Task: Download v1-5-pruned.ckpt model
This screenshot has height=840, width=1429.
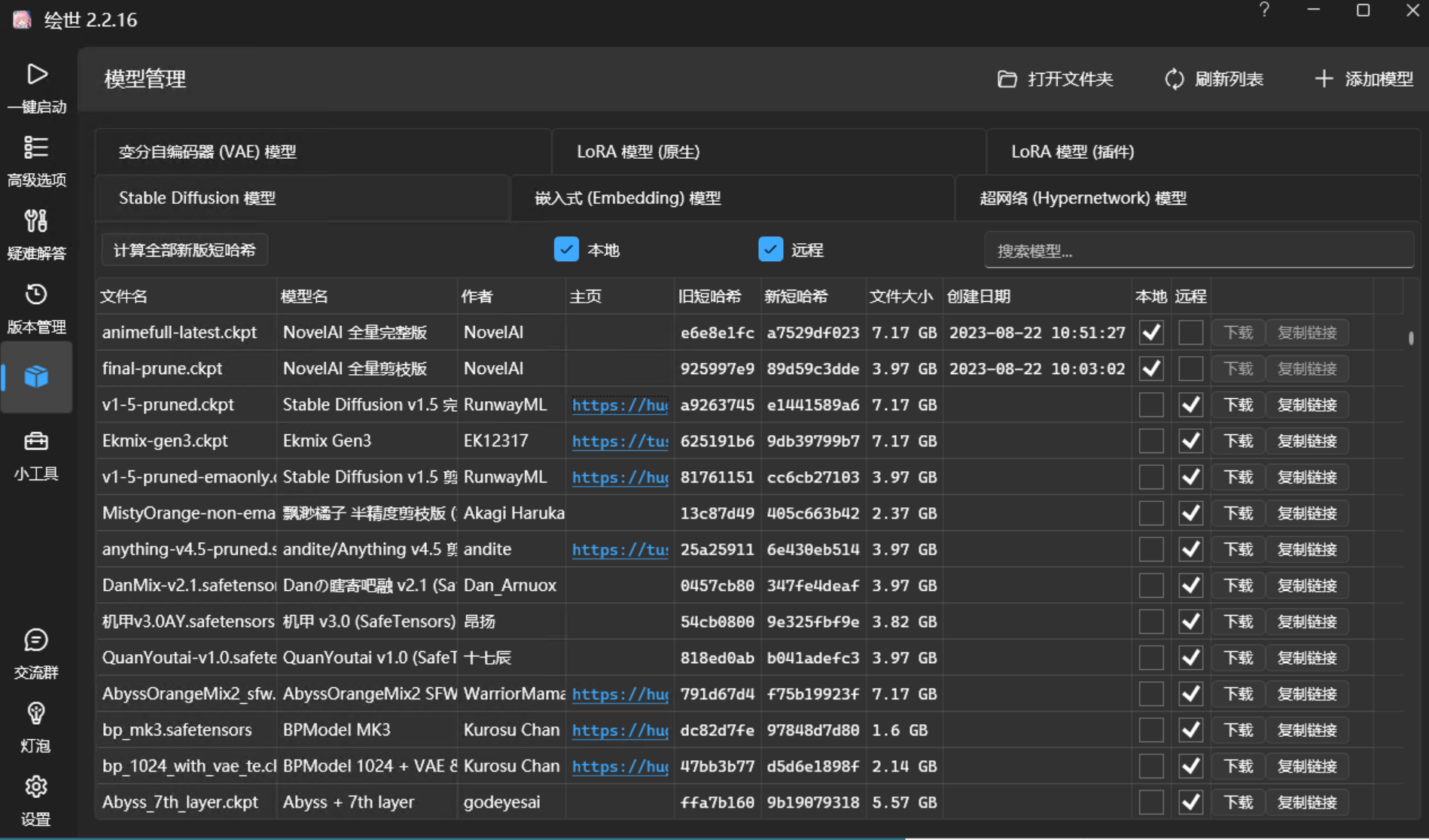Action: pos(1238,405)
